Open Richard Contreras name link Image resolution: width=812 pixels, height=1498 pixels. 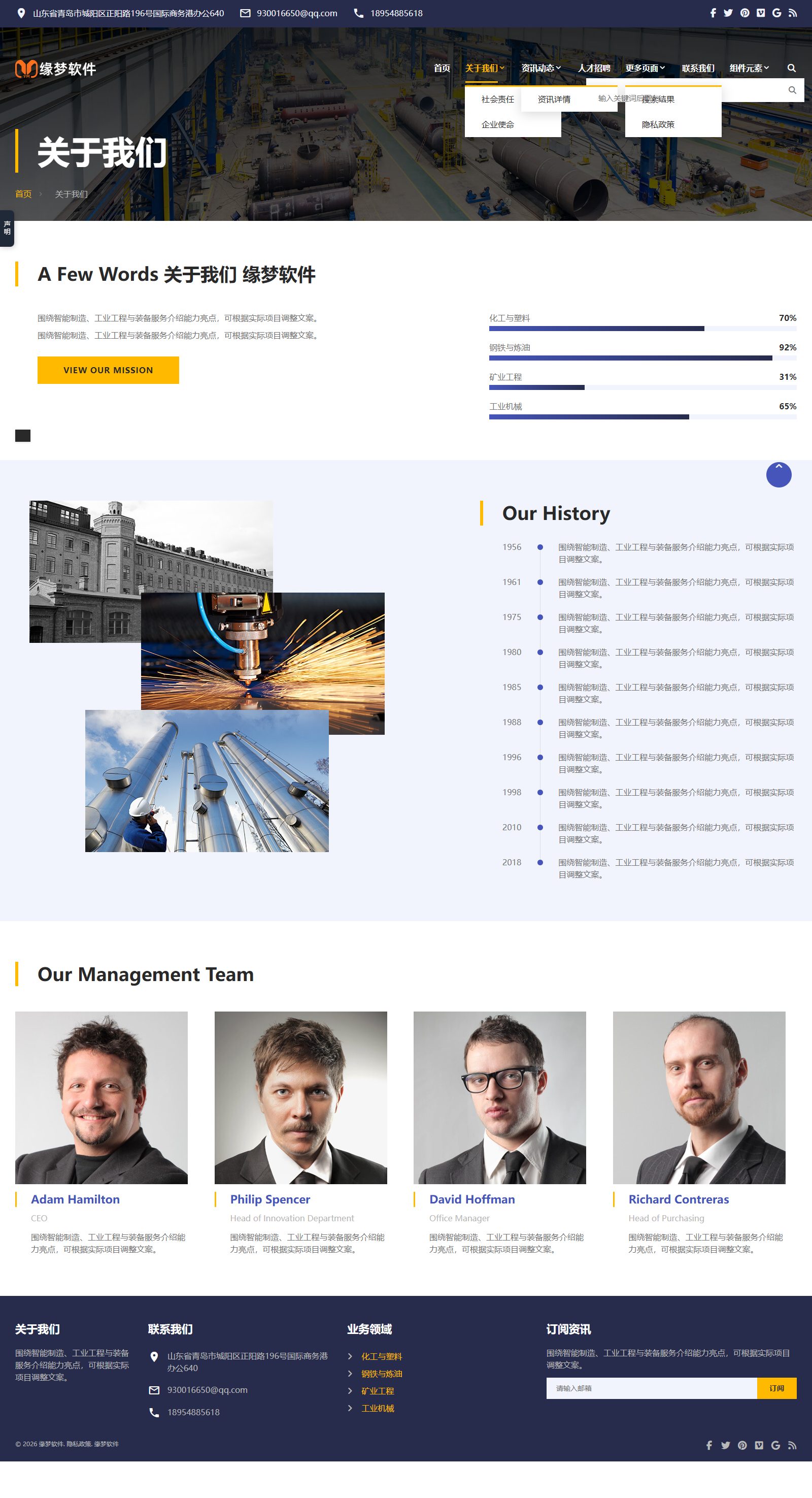click(679, 1199)
